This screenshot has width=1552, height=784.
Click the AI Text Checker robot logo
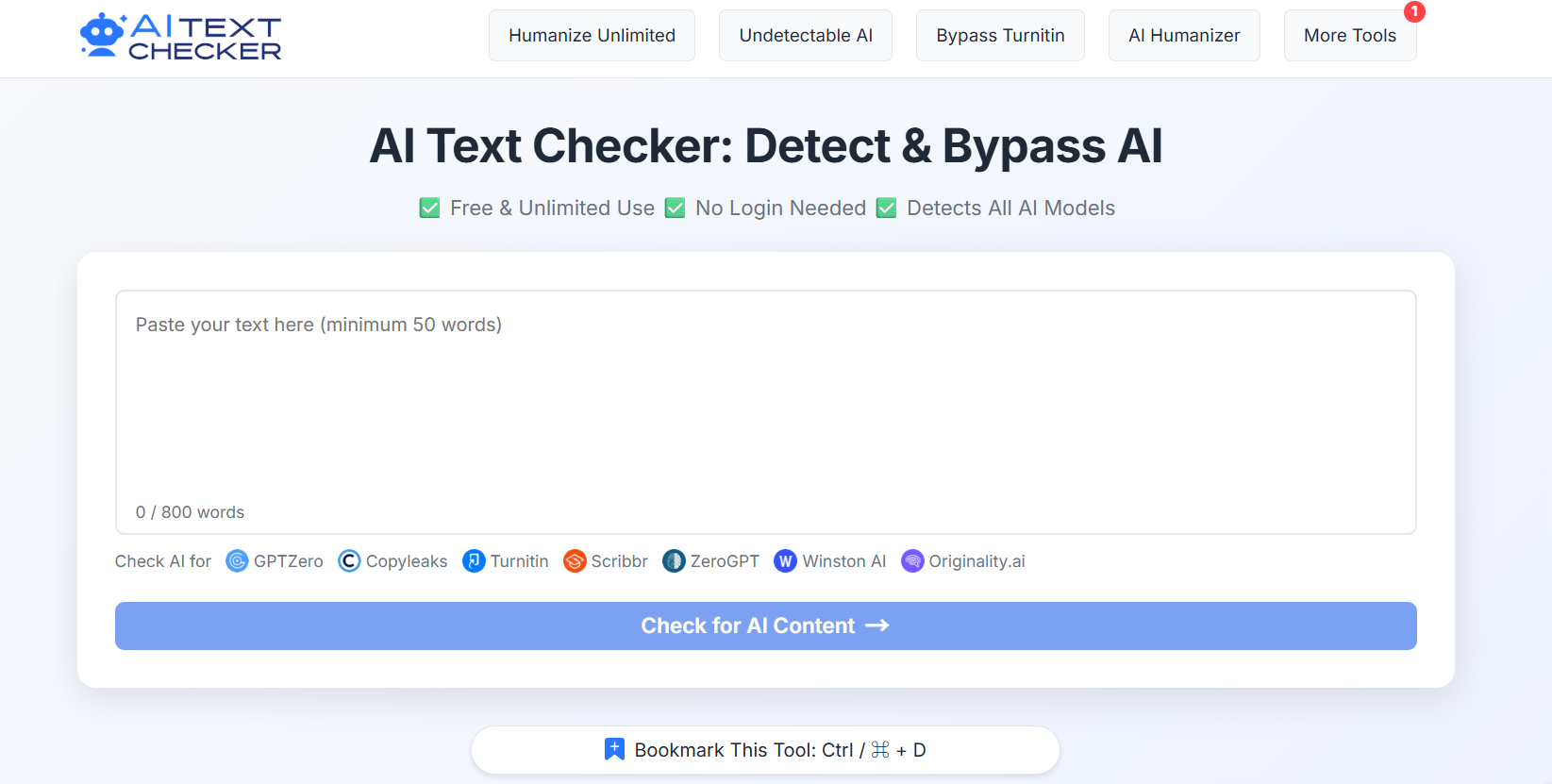(x=101, y=36)
